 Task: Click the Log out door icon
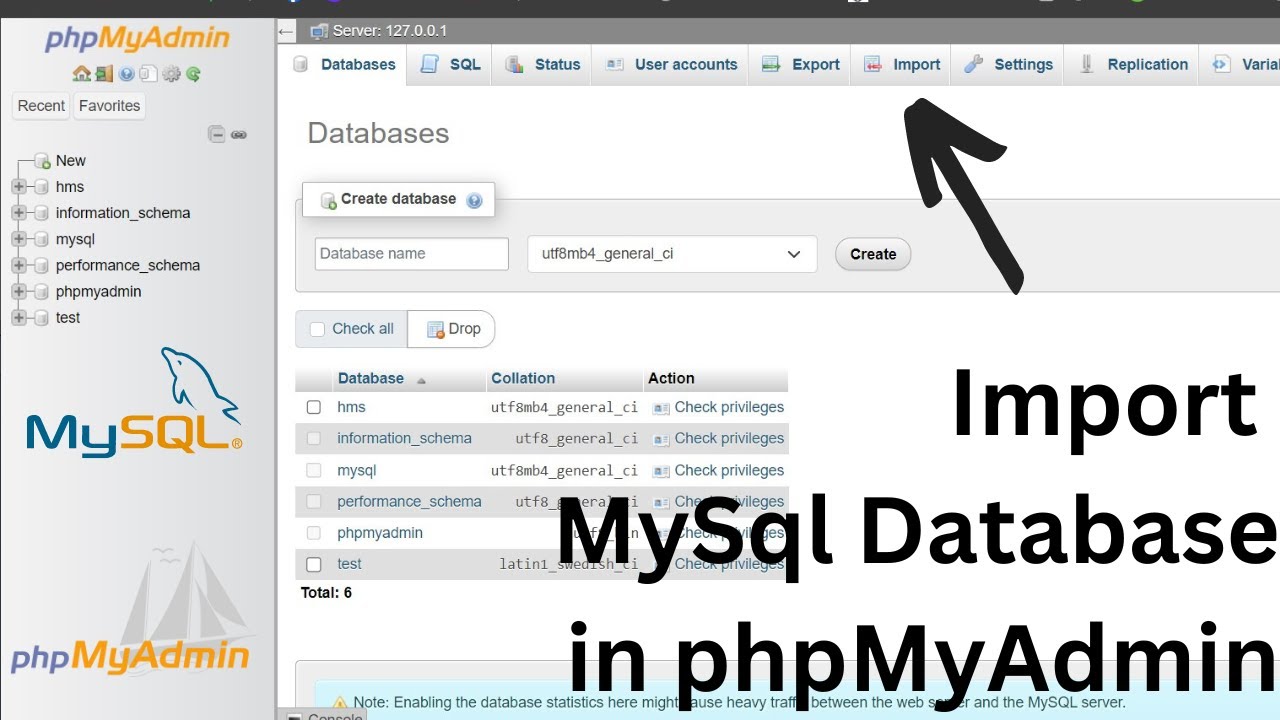pos(104,74)
